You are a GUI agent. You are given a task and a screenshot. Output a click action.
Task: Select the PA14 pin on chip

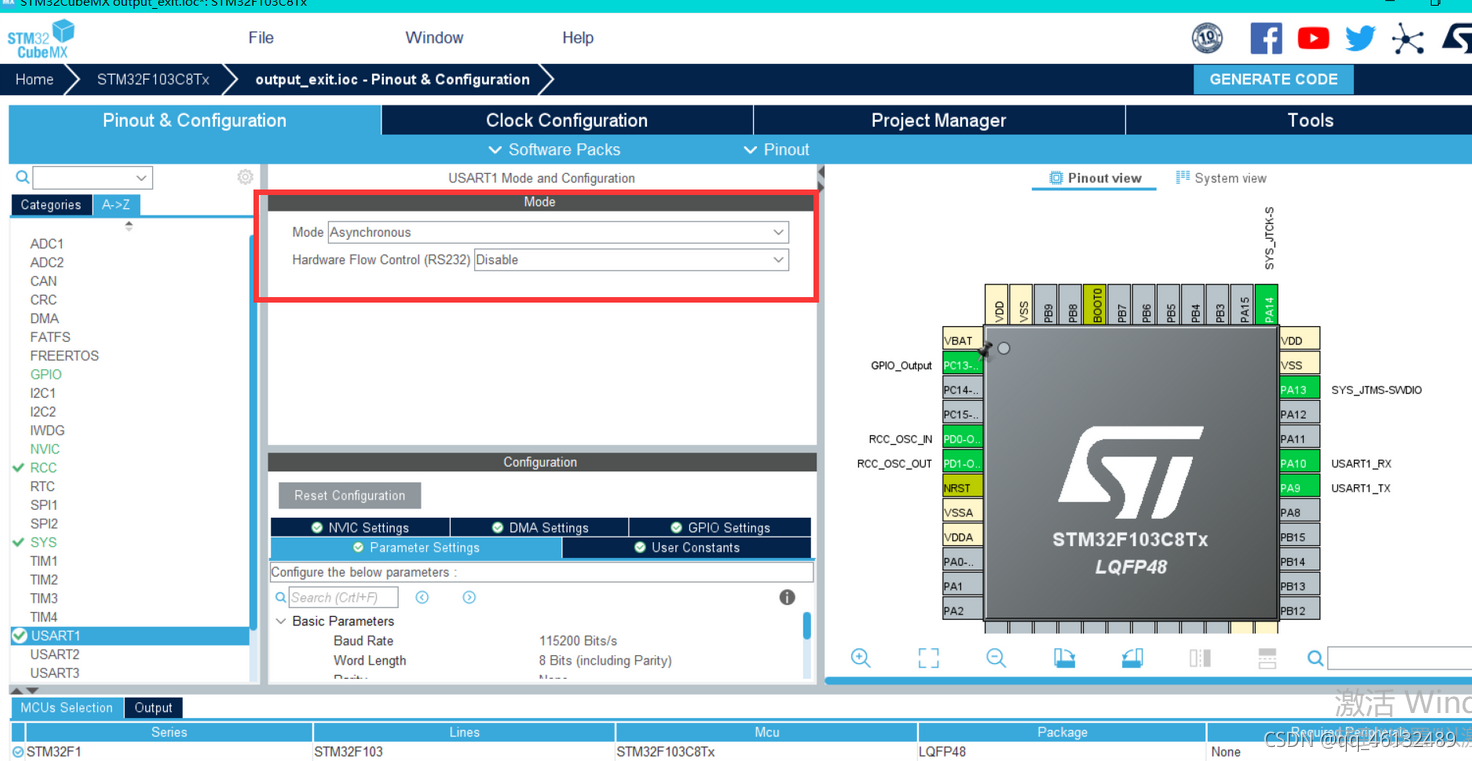click(1266, 305)
